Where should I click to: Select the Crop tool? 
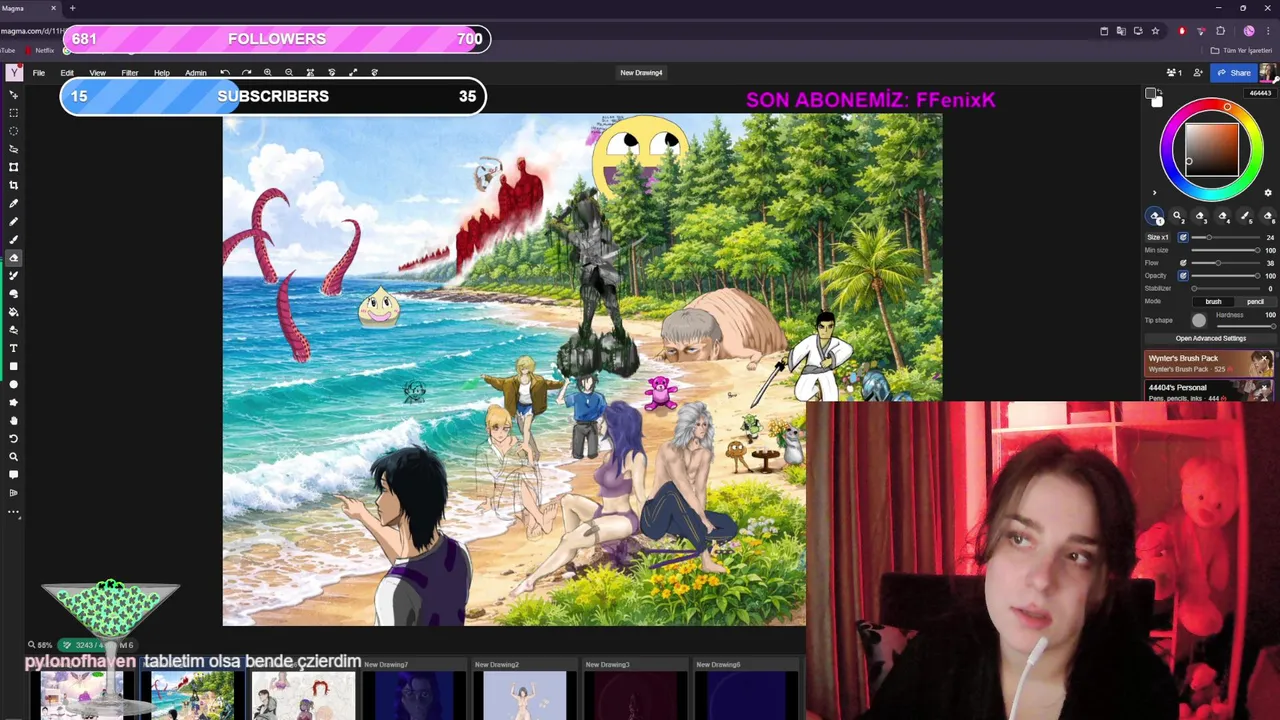(14, 185)
